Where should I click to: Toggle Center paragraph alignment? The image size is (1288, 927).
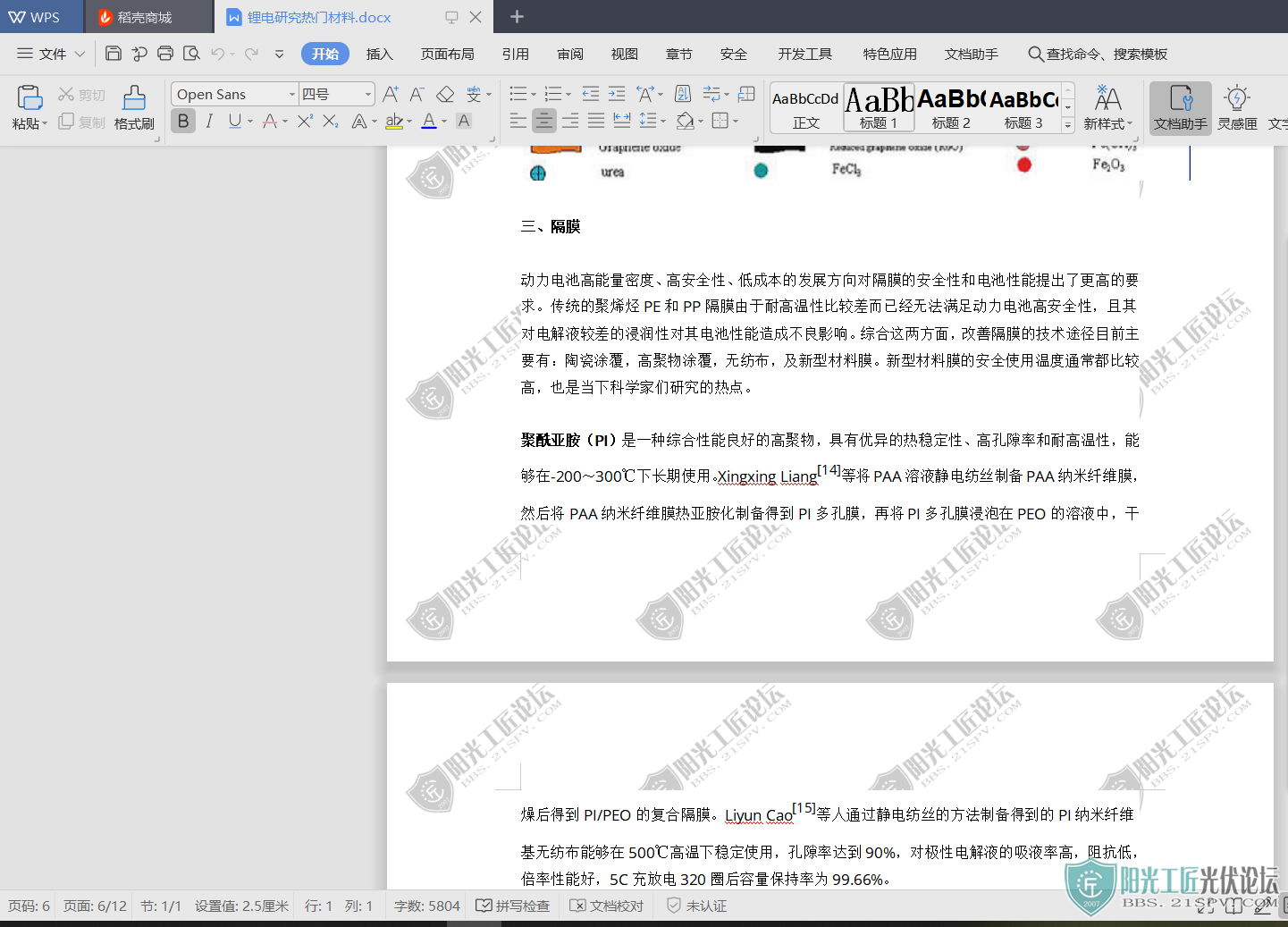543,121
